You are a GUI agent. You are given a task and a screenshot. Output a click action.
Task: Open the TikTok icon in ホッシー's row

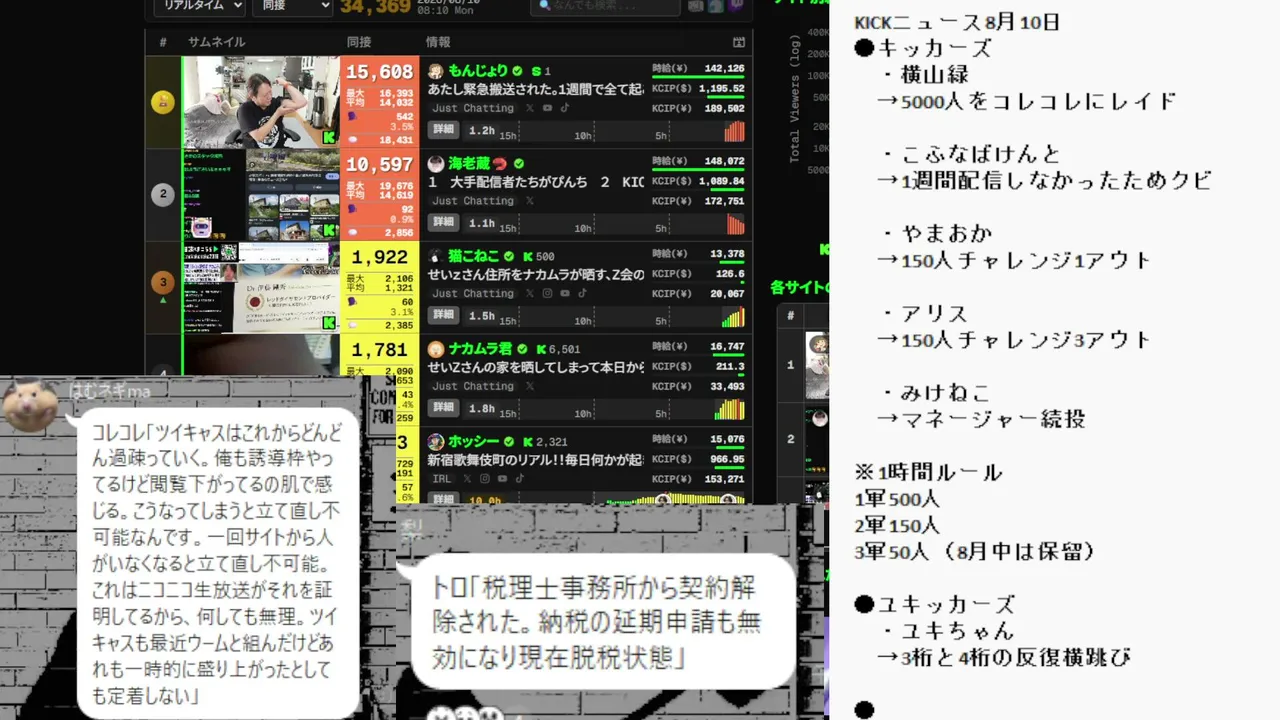521,479
